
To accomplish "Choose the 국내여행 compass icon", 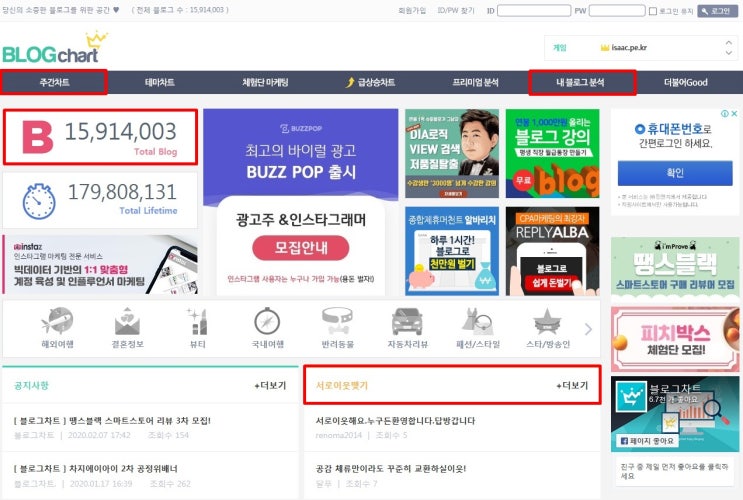I will click(267, 321).
